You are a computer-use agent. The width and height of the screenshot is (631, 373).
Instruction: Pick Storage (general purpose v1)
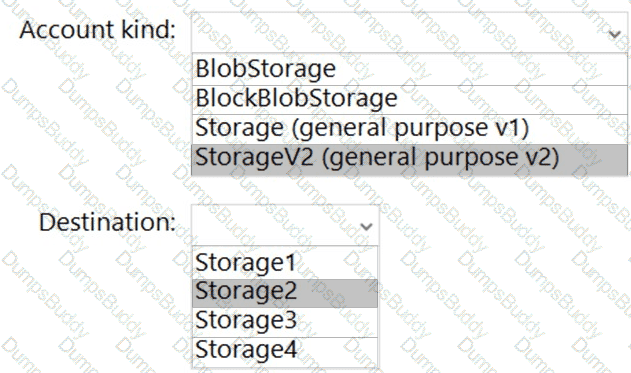coord(409,129)
